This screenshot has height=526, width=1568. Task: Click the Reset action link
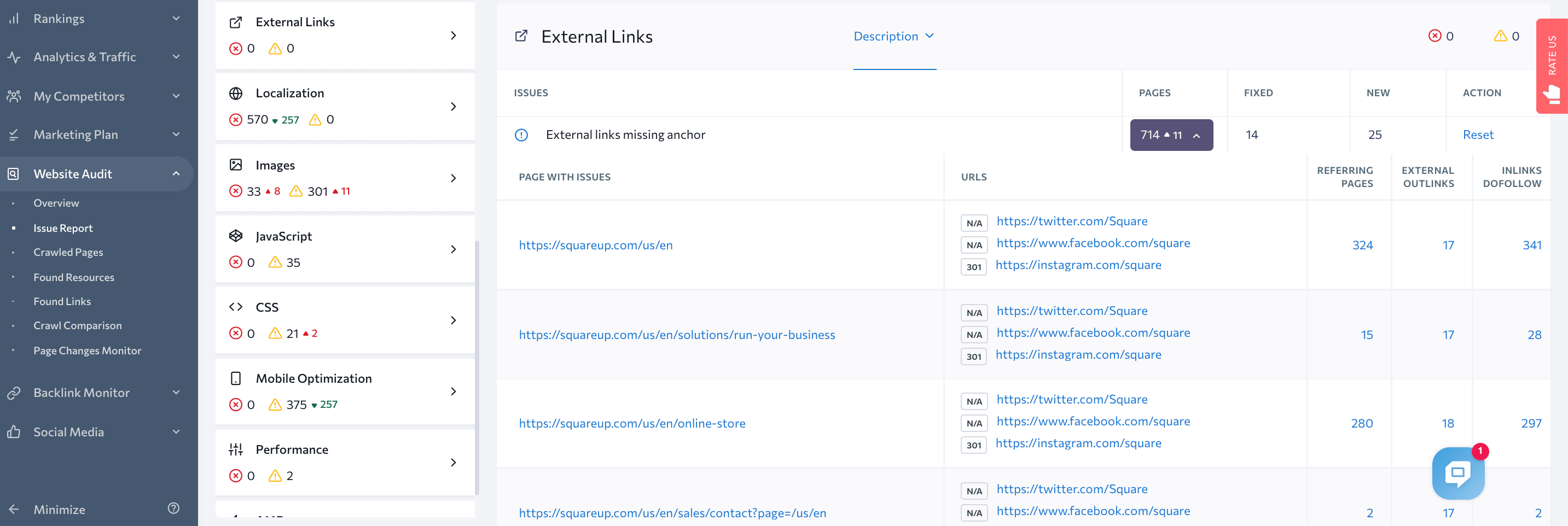pyautogui.click(x=1478, y=135)
